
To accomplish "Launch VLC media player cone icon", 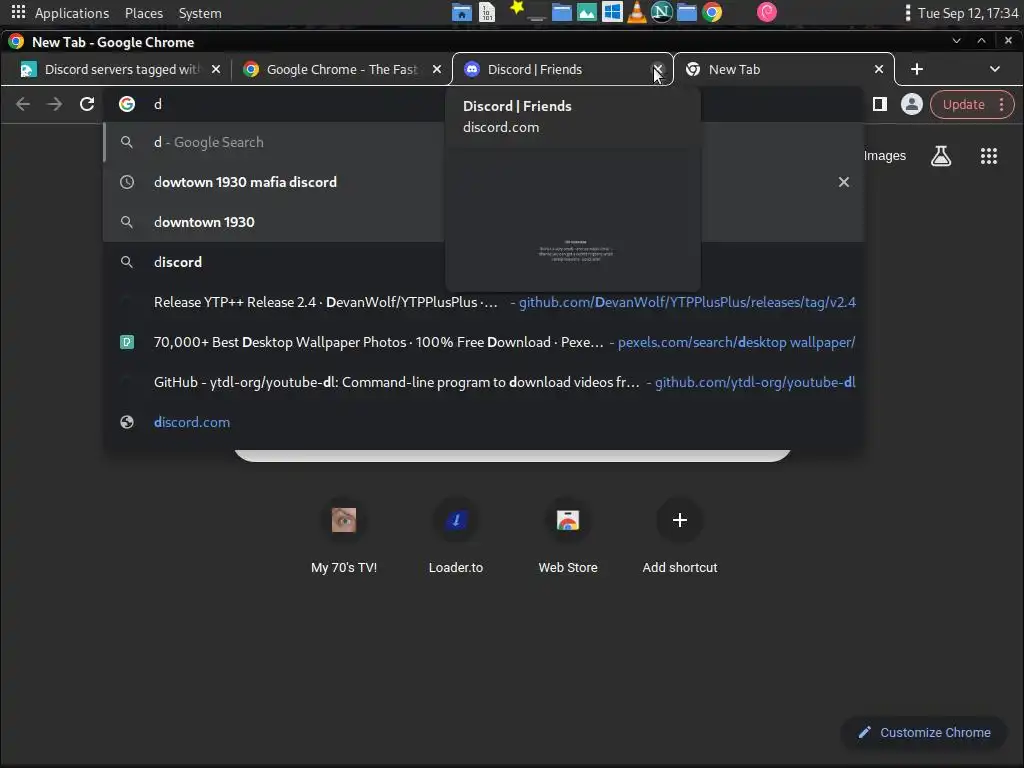I will 637,12.
